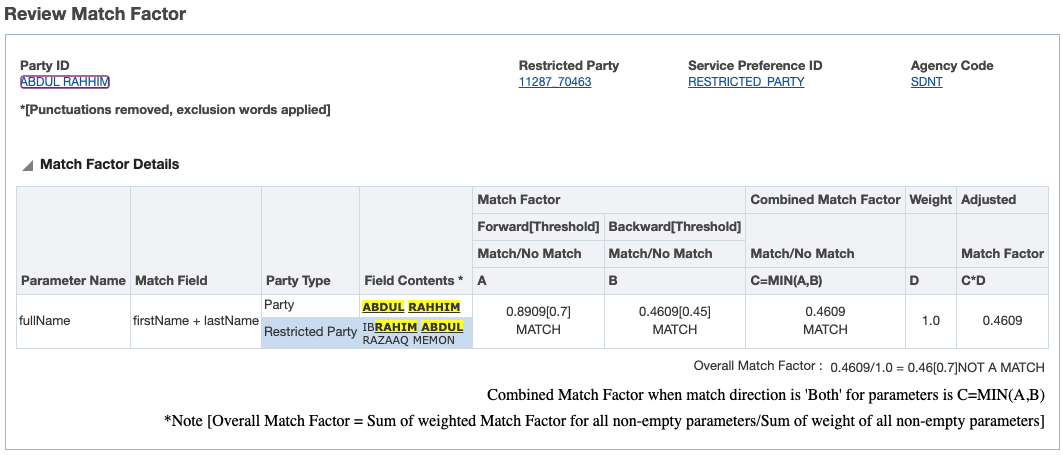Viewport: 1063px width, 455px height.
Task: Click the RESTRICTED_PARTY service preference link
Action: pos(746,82)
